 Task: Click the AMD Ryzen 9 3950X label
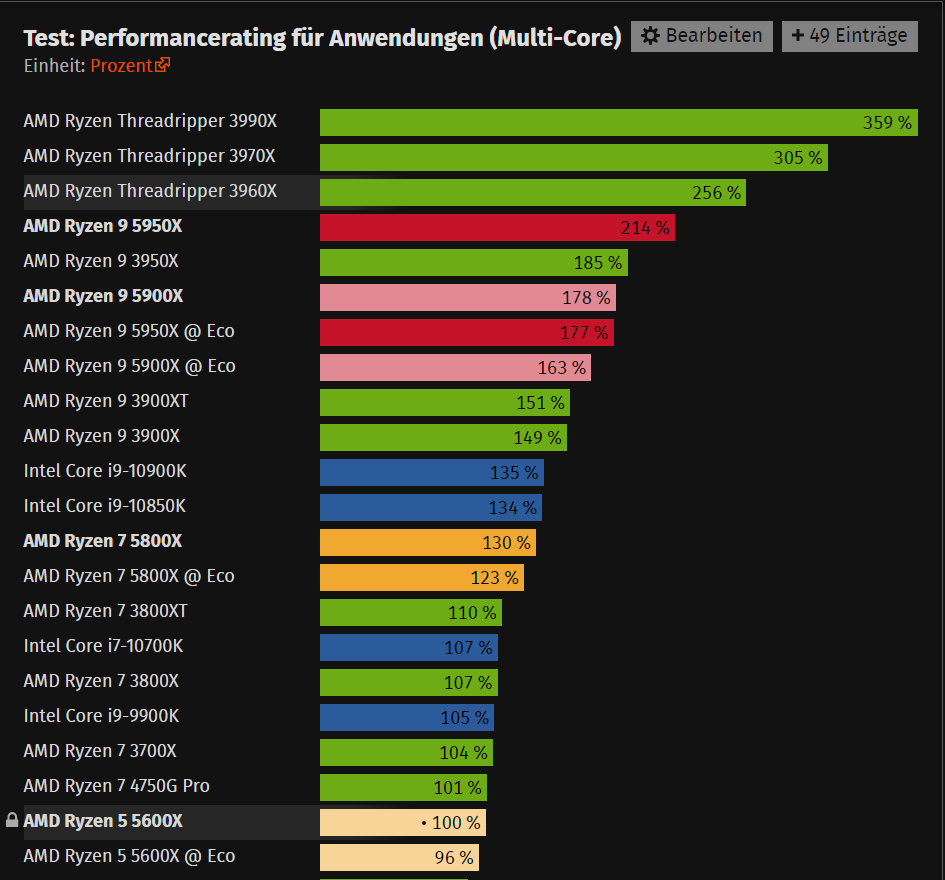coord(101,261)
